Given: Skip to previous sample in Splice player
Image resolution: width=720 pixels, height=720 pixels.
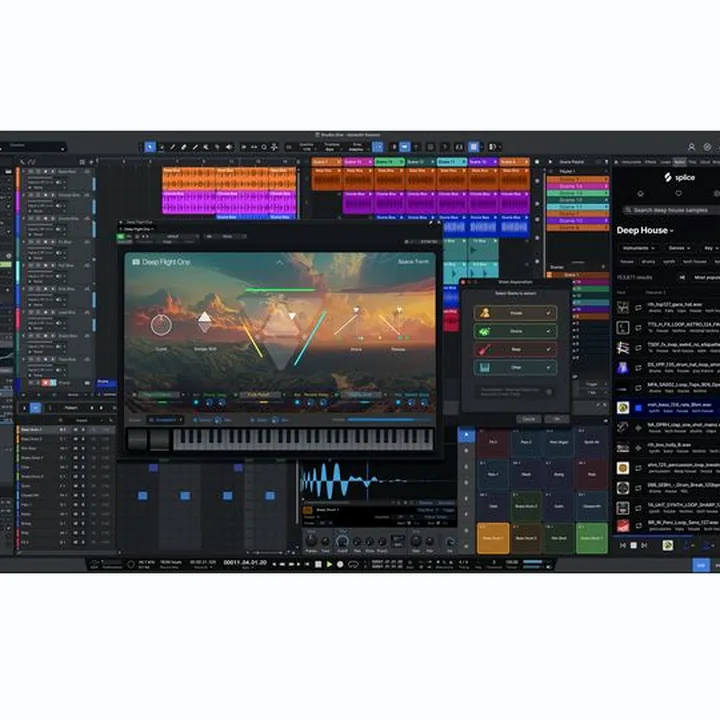Looking at the screenshot, I should pos(623,545).
